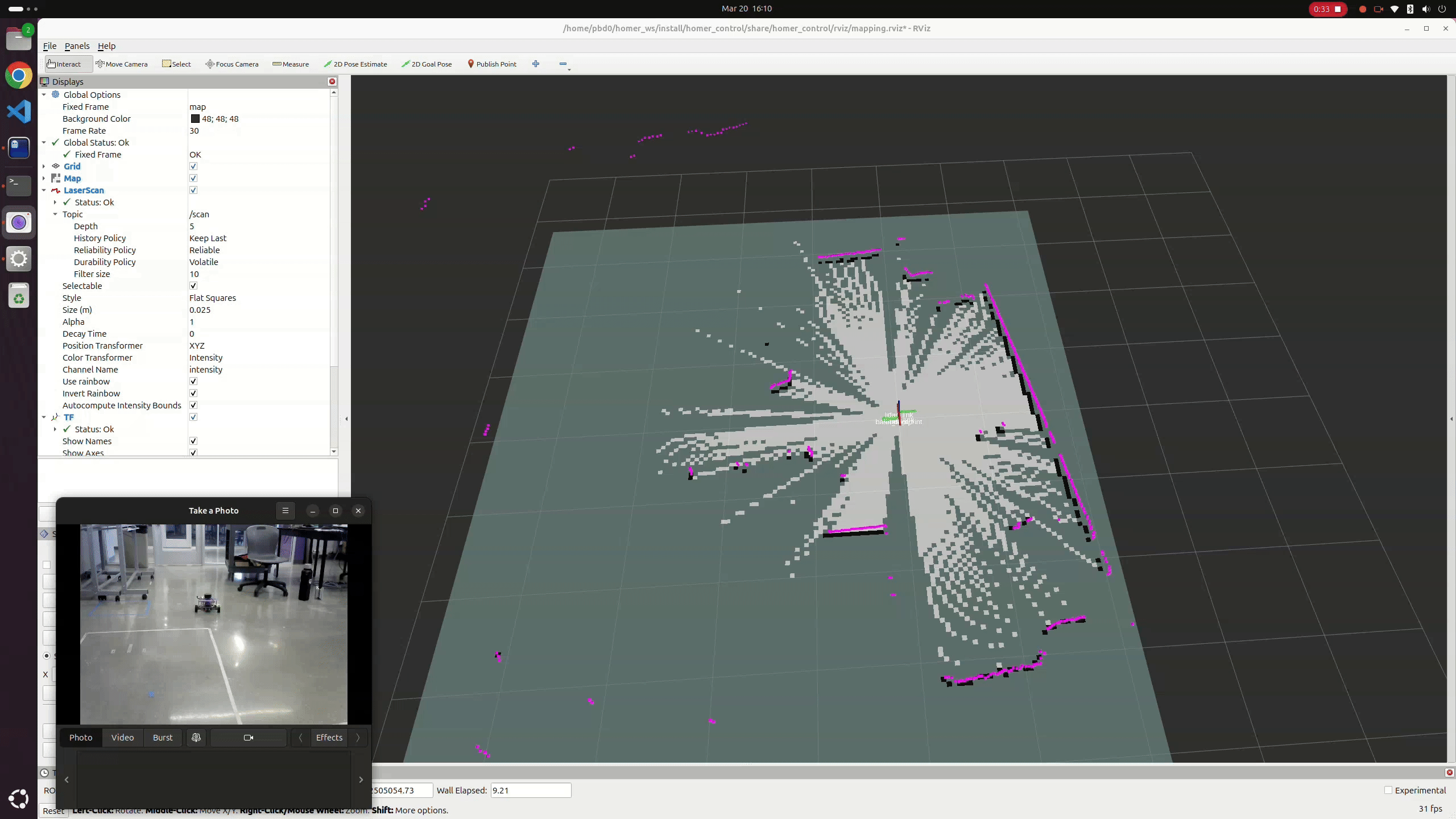Image resolution: width=1456 pixels, height=819 pixels.
Task: Toggle Invert Rainbow checkbox
Action: pyautogui.click(x=193, y=393)
